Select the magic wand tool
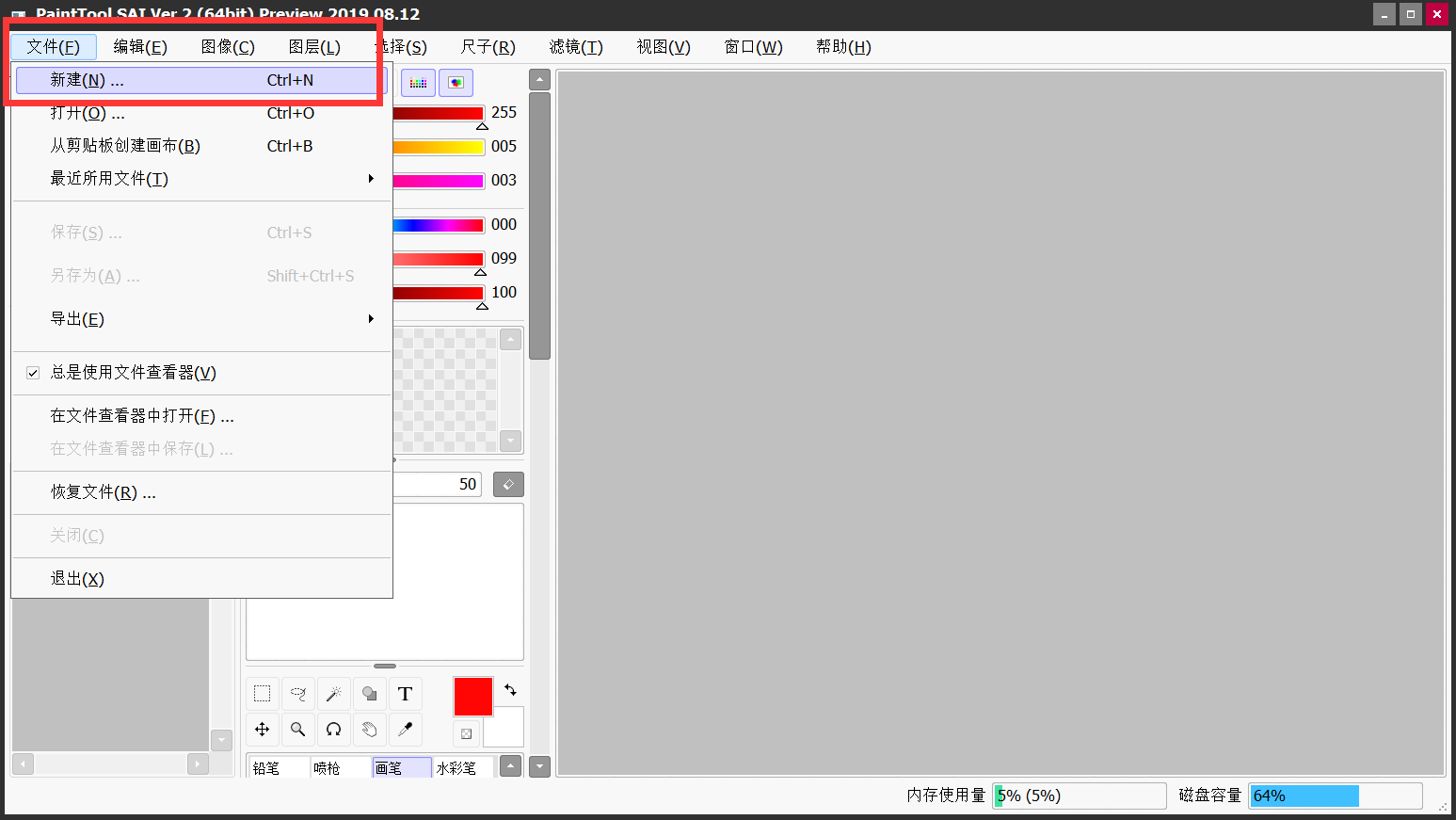The height and width of the screenshot is (820, 1456). (x=334, y=694)
